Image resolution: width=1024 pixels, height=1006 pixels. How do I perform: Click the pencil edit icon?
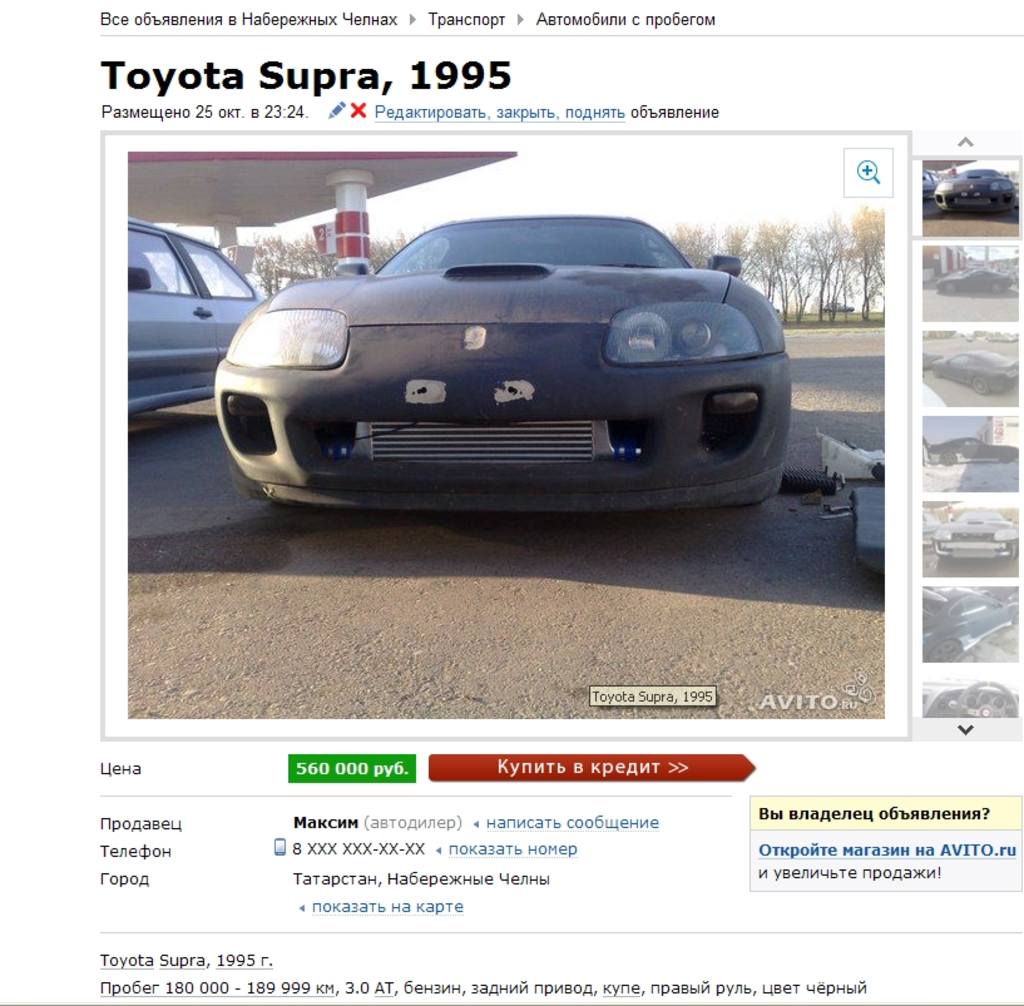[x=336, y=110]
